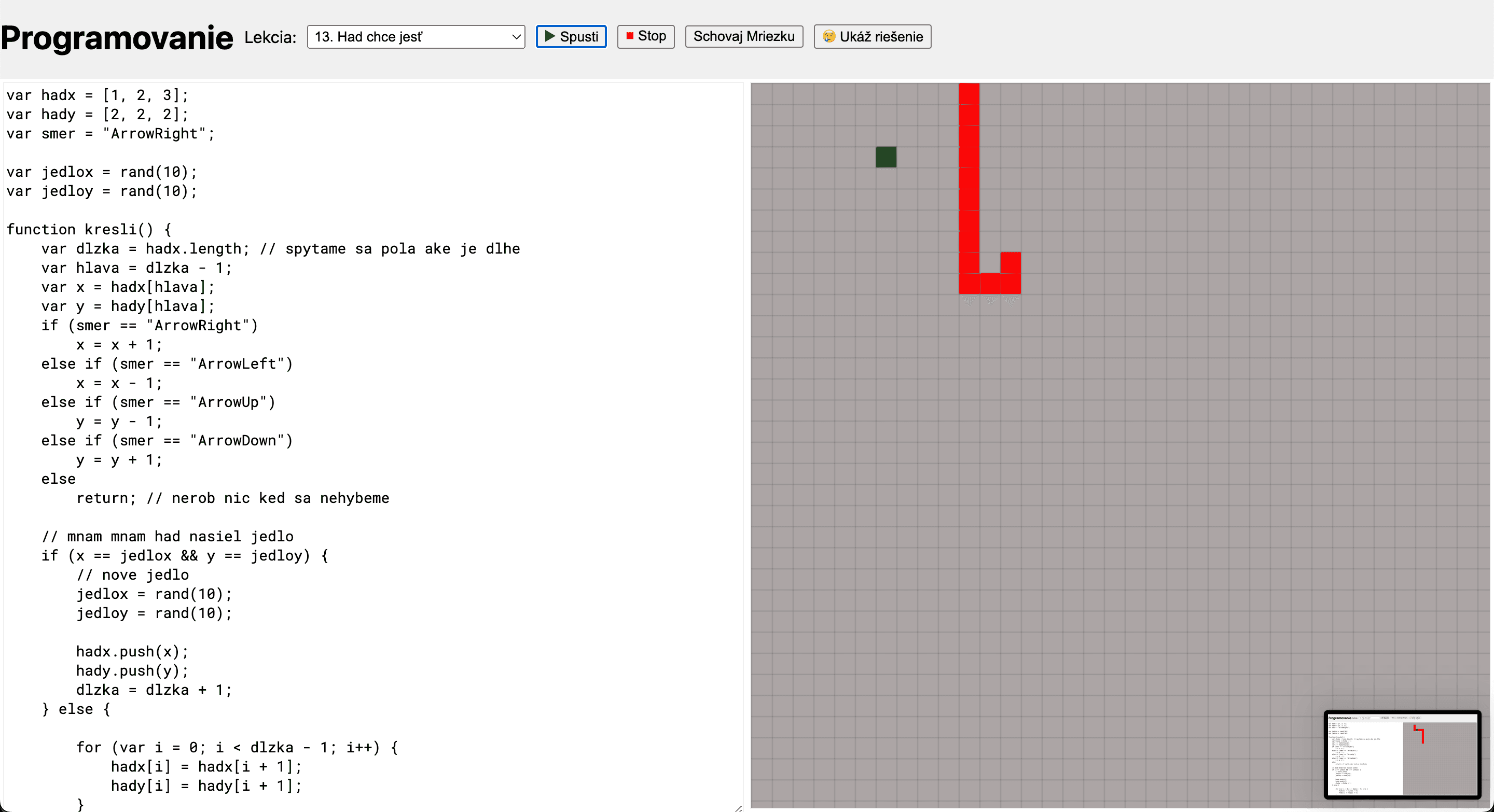The height and width of the screenshot is (812, 1494).
Task: Click comment '// mnam mnam had nasiel jedlo'
Action: (168, 536)
